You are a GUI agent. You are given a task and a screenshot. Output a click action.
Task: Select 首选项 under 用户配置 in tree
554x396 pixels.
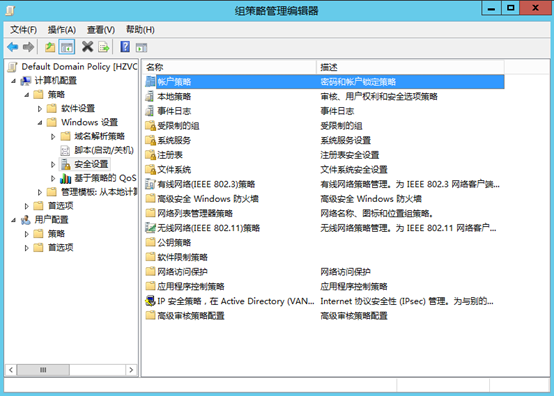[60, 248]
